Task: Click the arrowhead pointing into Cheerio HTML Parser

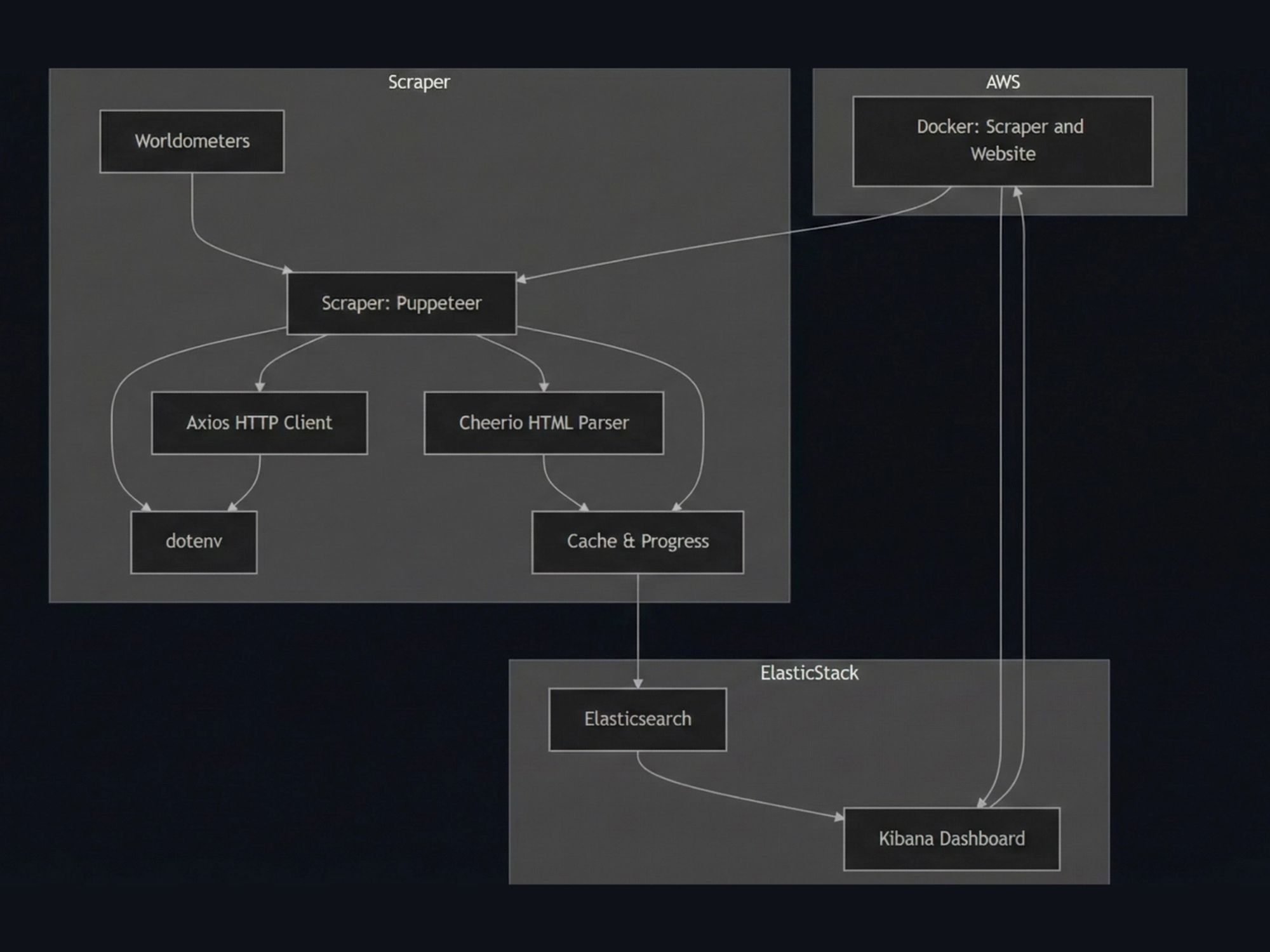Action: click(544, 387)
